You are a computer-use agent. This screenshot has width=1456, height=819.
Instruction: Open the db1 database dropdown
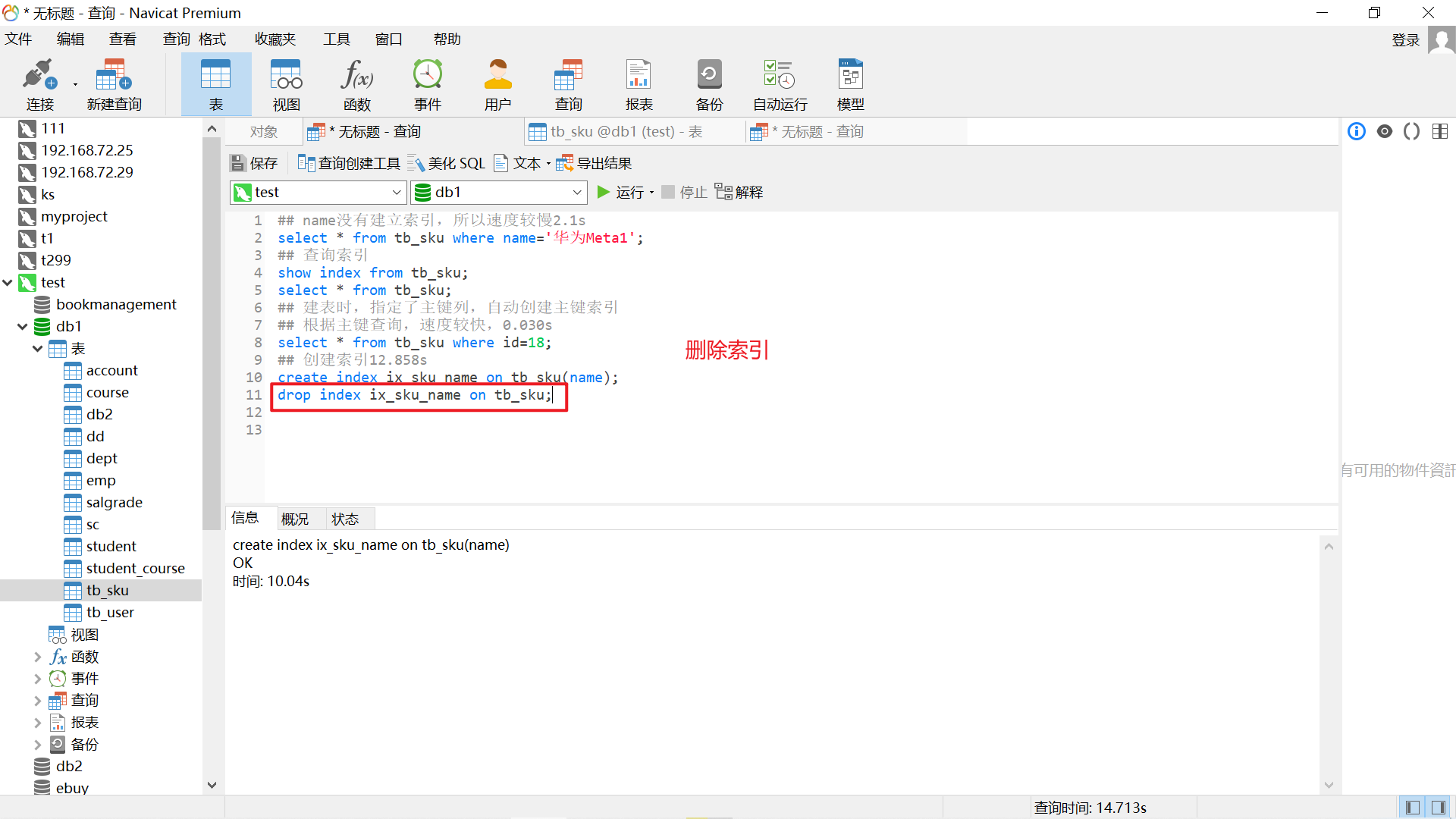576,193
